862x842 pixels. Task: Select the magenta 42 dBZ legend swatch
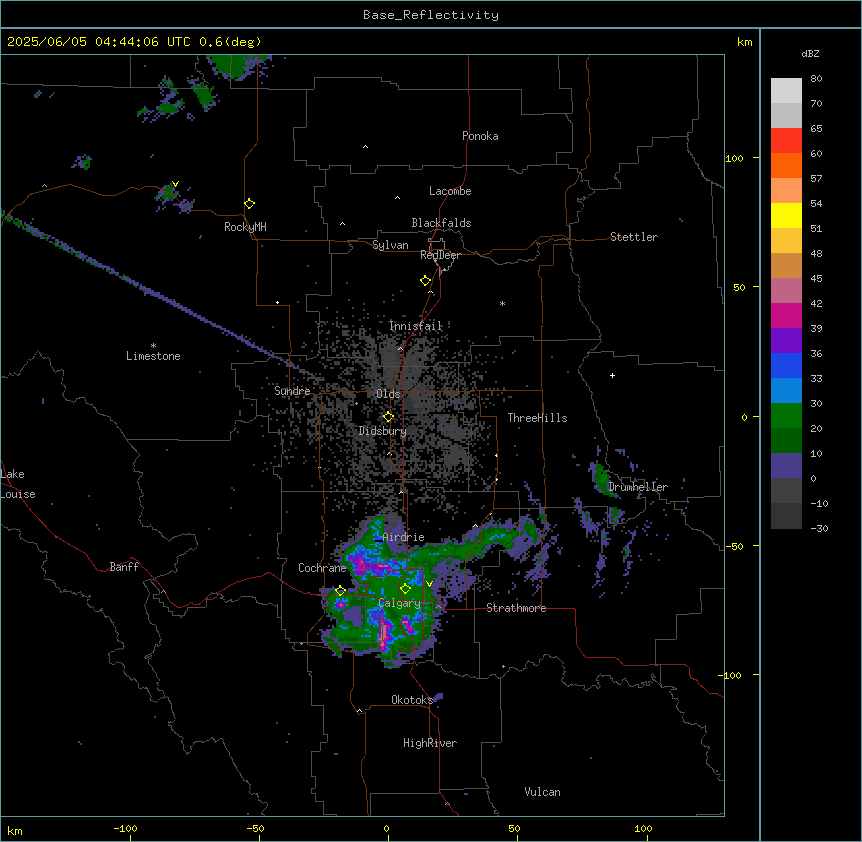tap(786, 315)
